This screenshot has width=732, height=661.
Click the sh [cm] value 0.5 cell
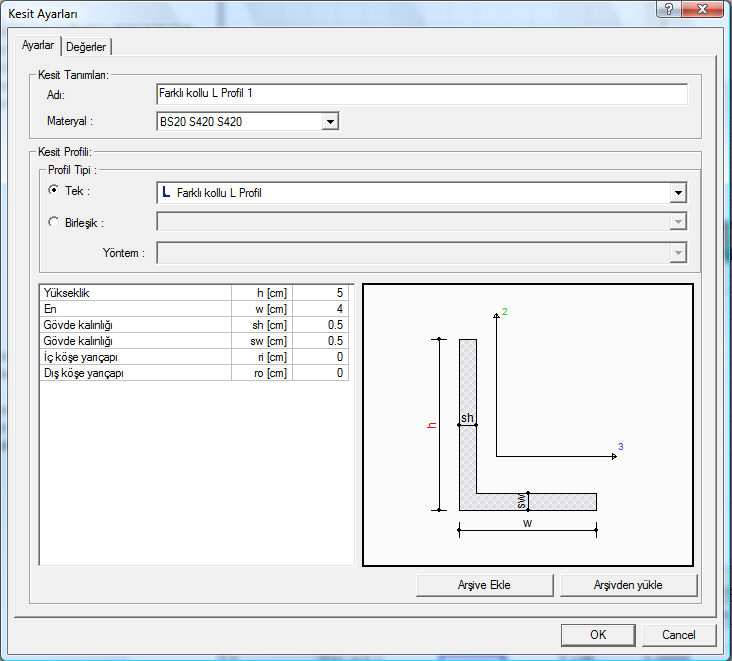coord(320,325)
